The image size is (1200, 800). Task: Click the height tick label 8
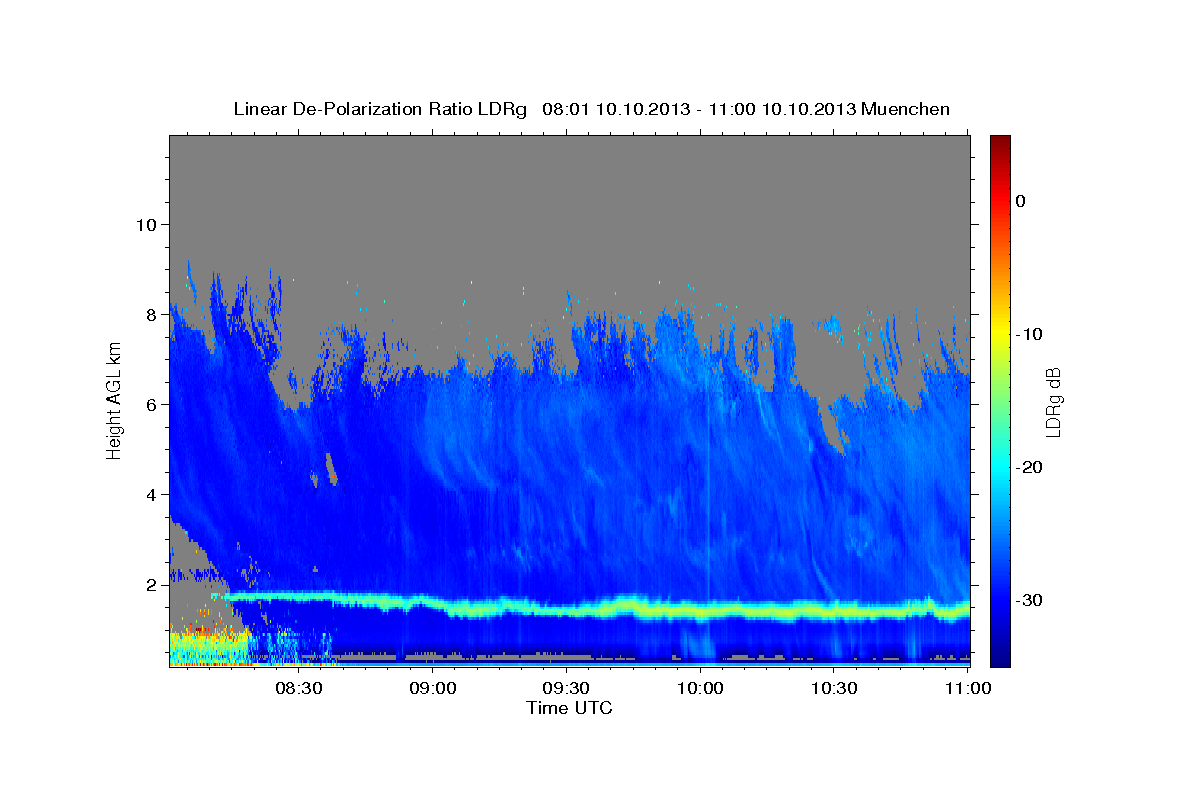click(x=151, y=314)
